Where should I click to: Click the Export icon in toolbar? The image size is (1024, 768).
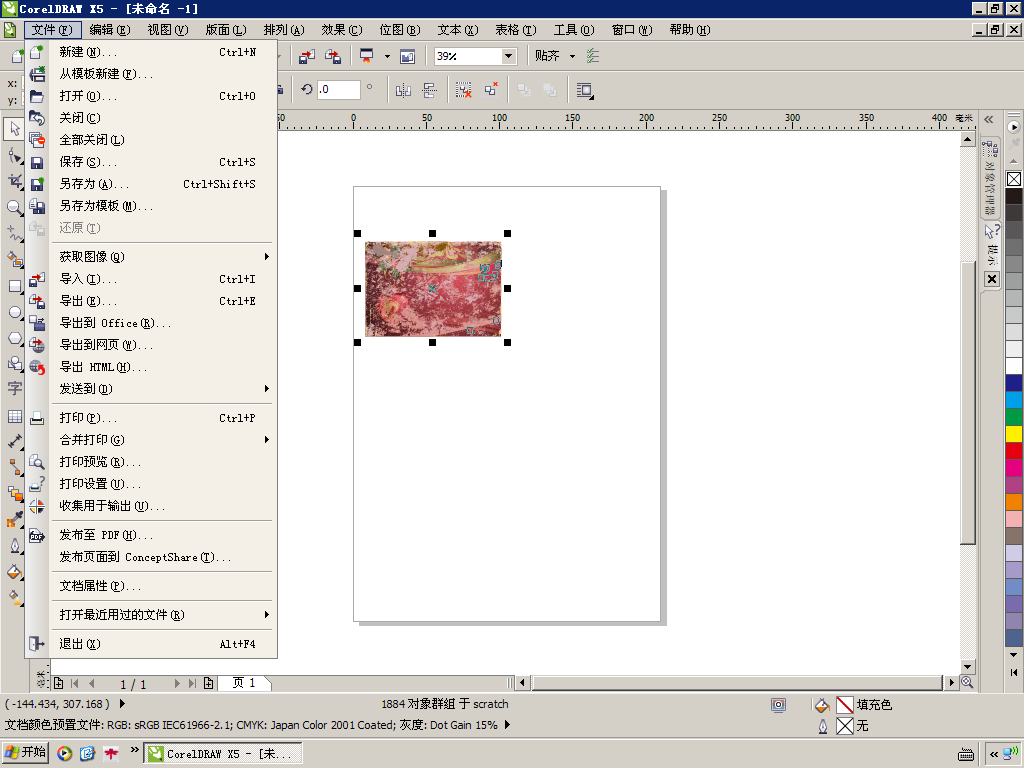pos(333,56)
